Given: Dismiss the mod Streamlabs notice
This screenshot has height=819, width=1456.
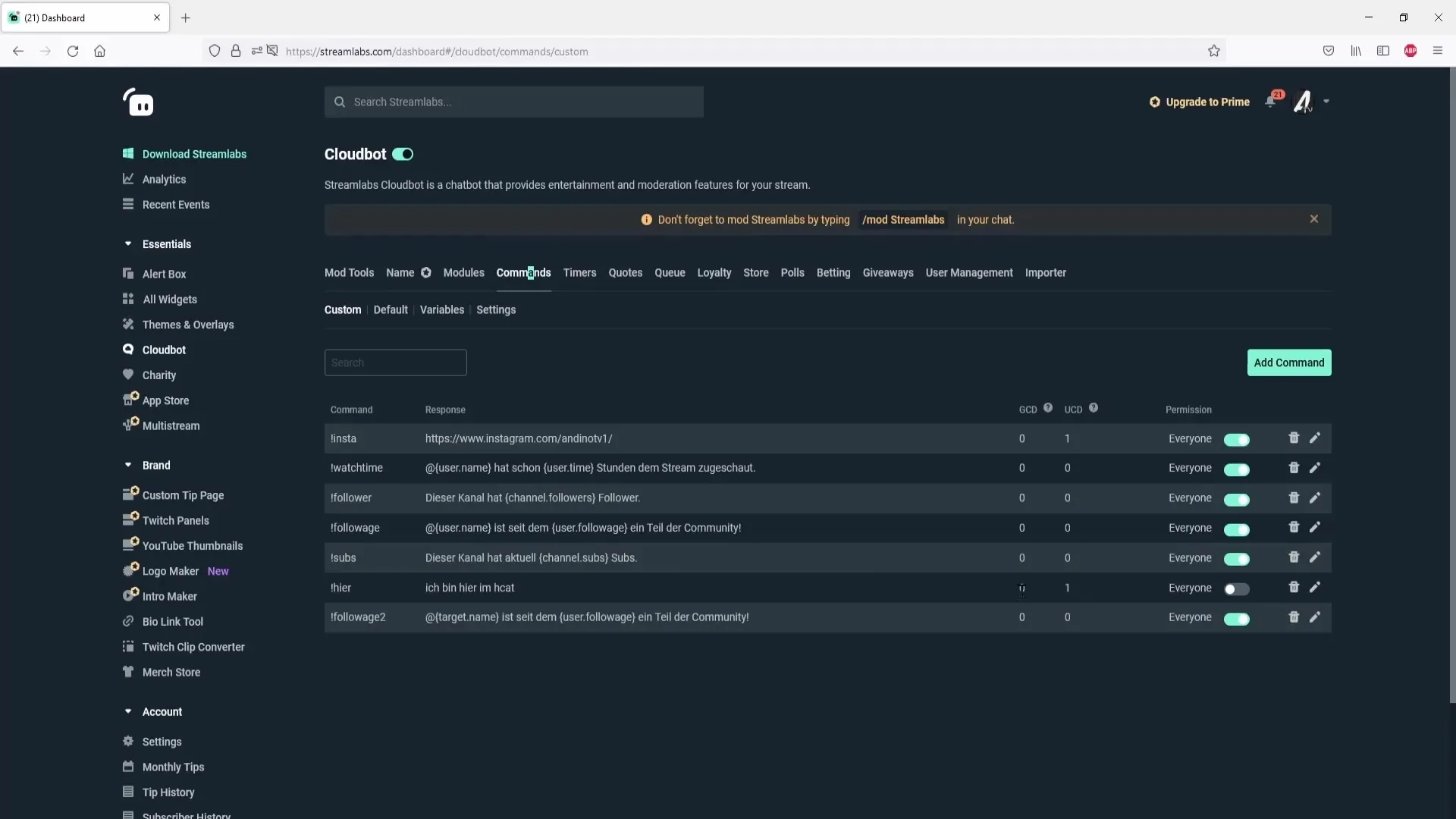Looking at the screenshot, I should (1314, 219).
